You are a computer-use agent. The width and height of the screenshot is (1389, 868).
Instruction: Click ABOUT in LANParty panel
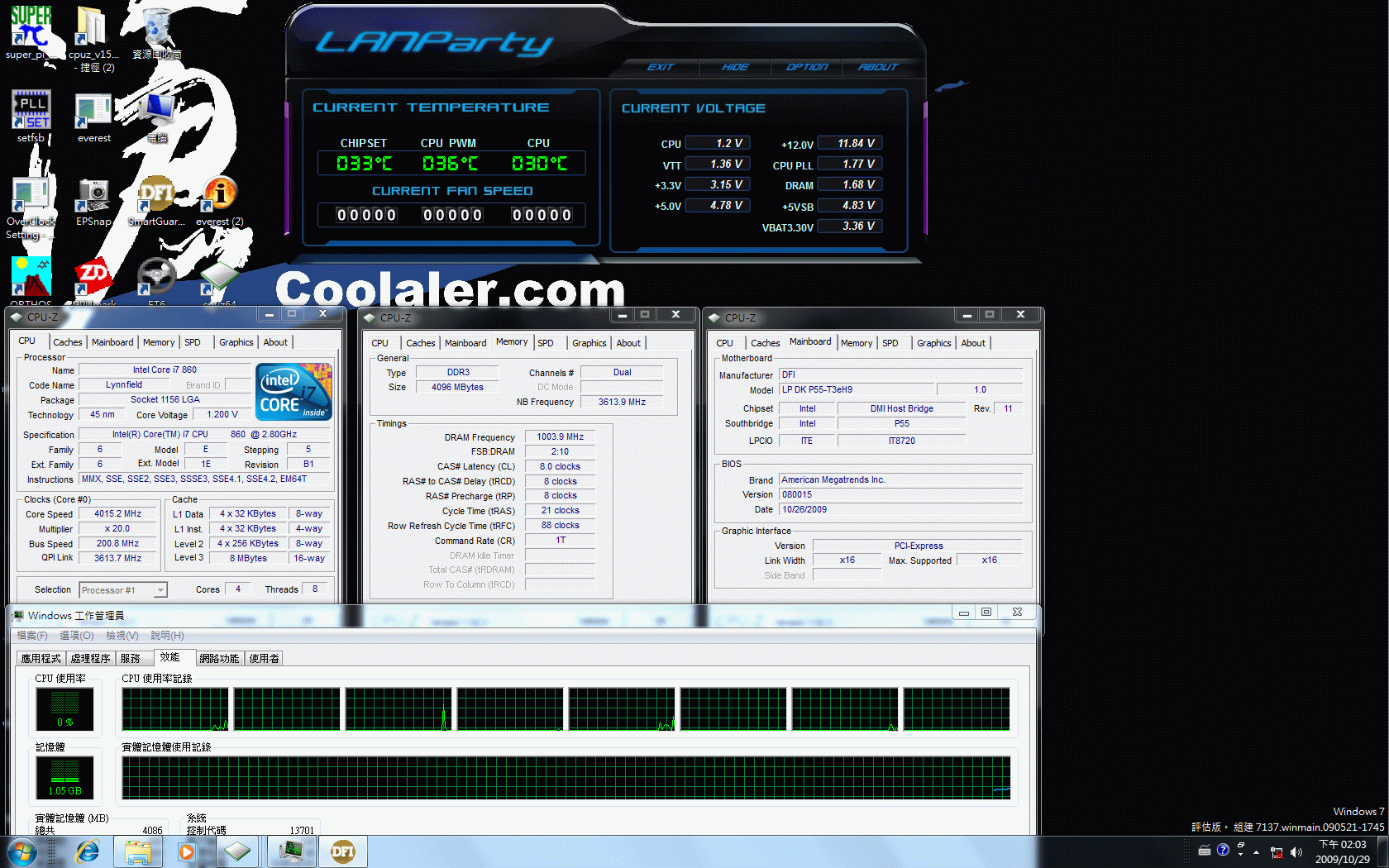point(878,67)
